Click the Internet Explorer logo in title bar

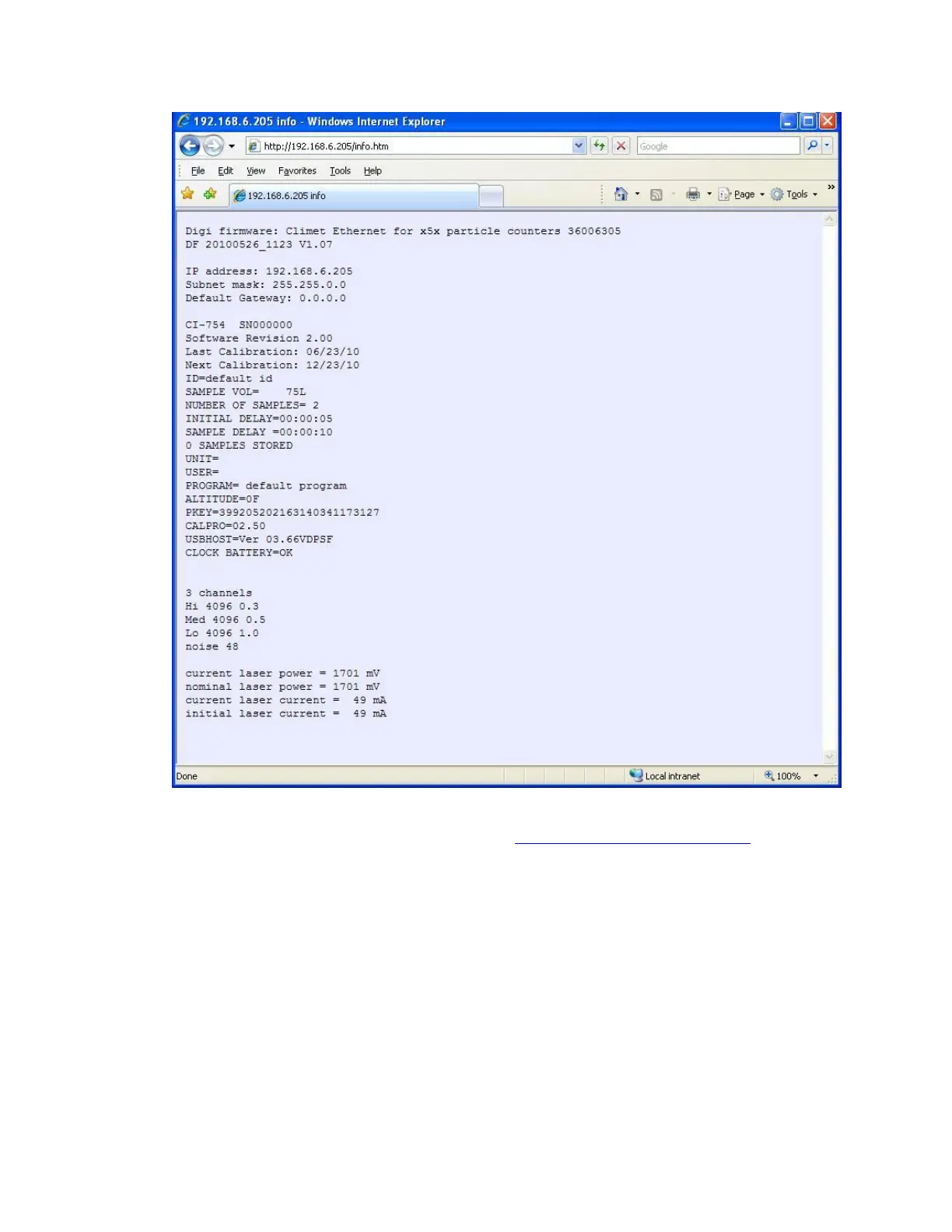[x=184, y=121]
